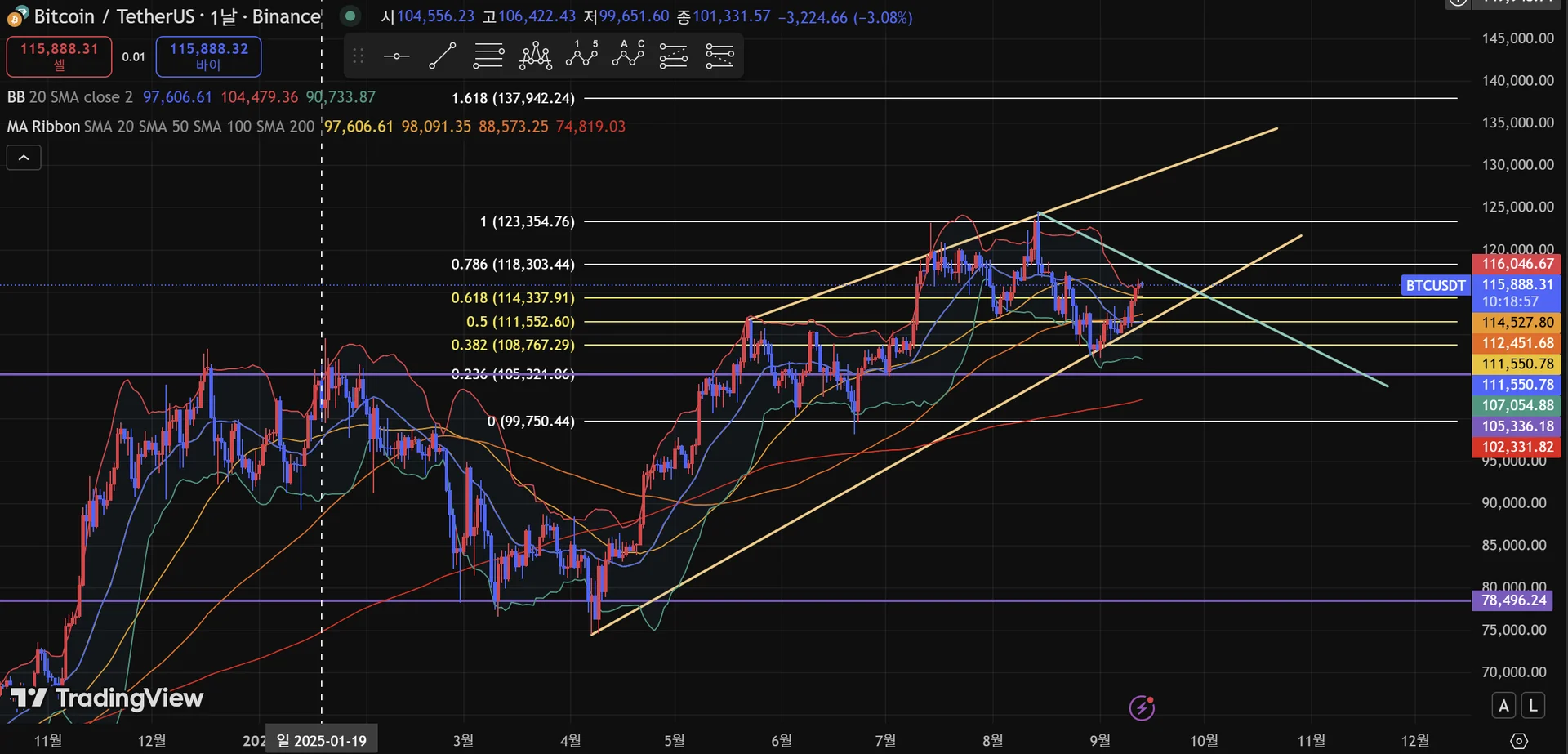The height and width of the screenshot is (754, 1568).
Task: Select the Fib tool with downward dashed diagonal
Action: [719, 56]
